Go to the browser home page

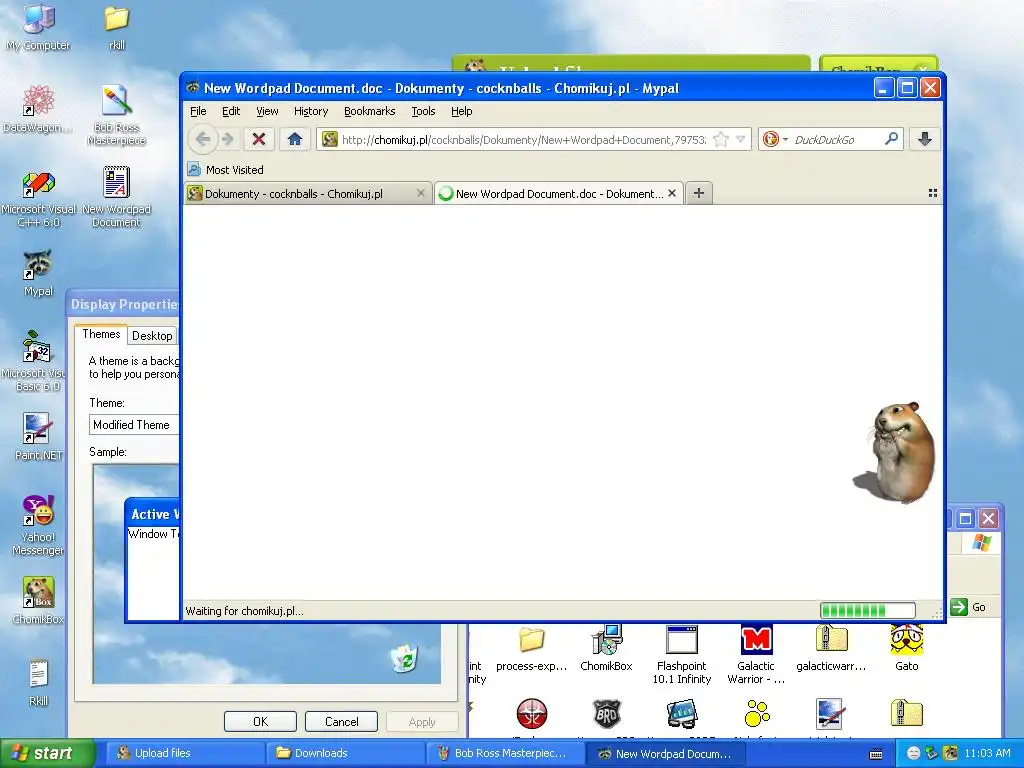pos(295,139)
